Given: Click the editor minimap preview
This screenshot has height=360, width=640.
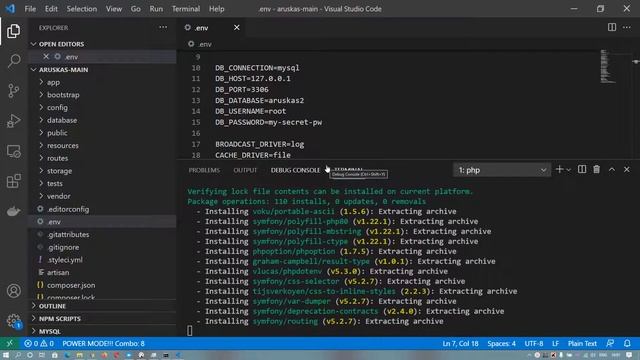Looking at the screenshot, I should coord(608,66).
